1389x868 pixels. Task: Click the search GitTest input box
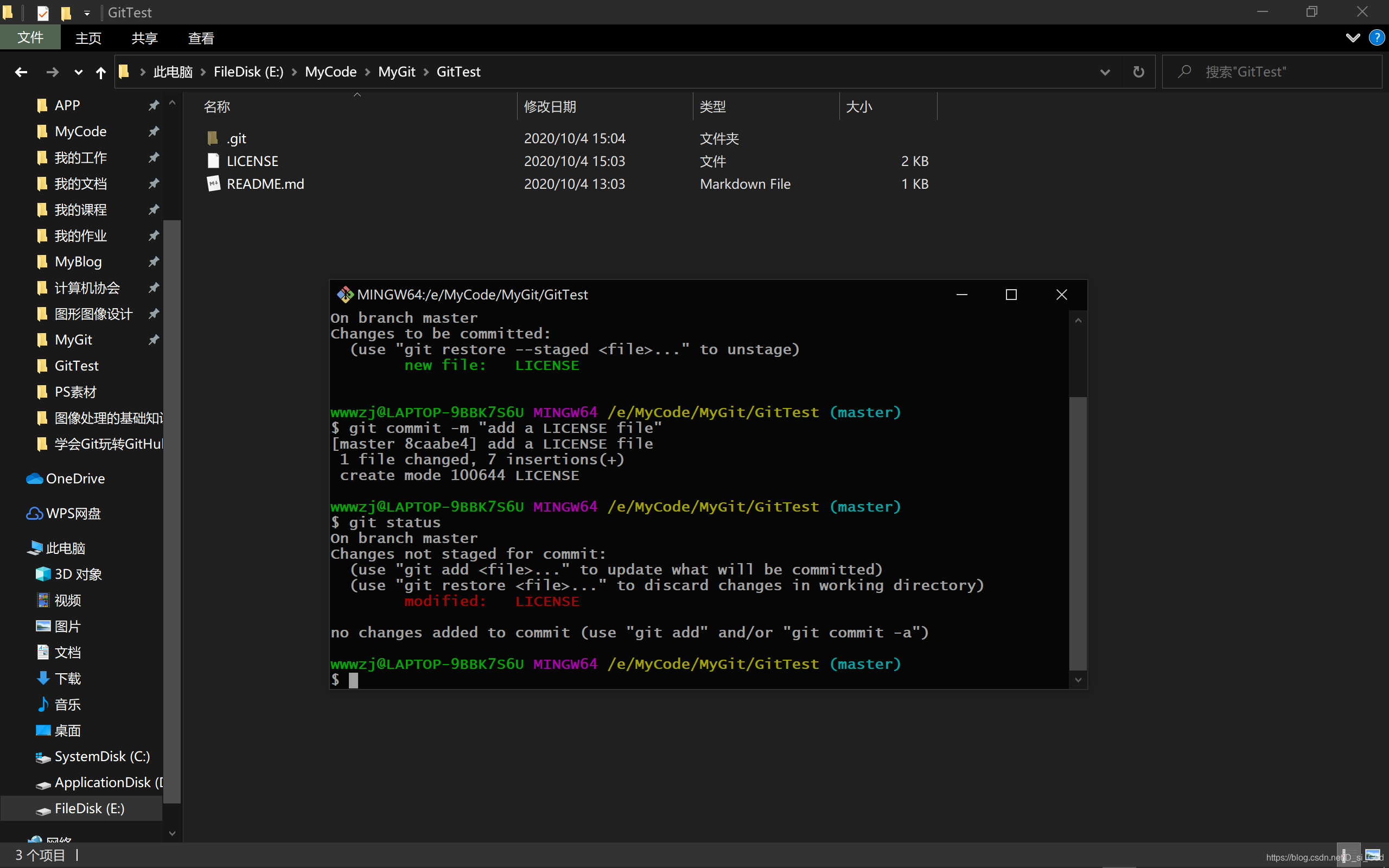[x=1273, y=72]
